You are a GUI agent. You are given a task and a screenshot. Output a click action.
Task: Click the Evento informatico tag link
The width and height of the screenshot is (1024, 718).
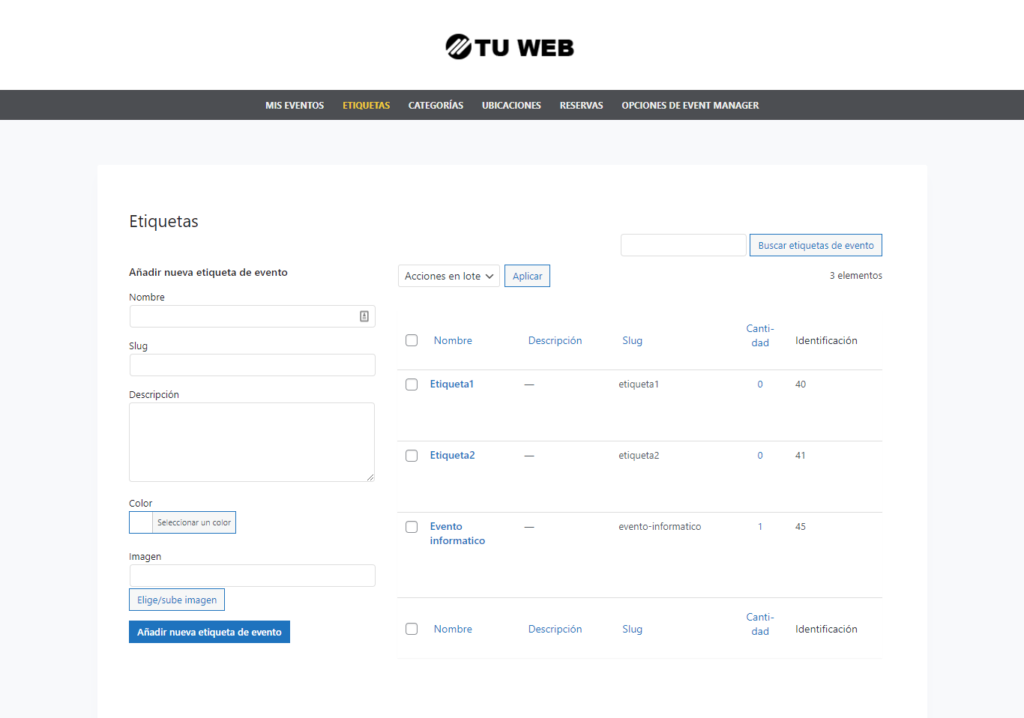pyautogui.click(x=457, y=533)
